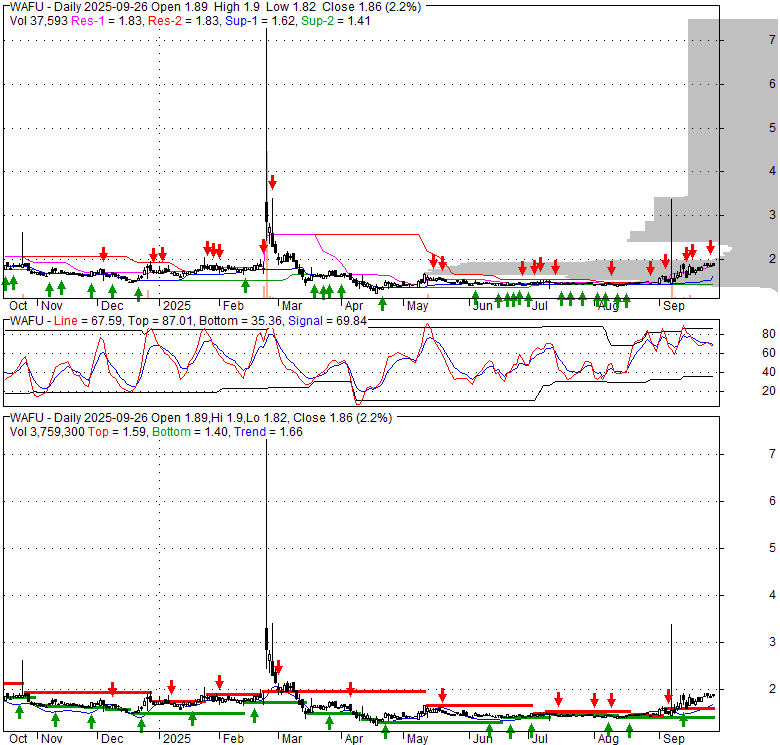
Task: Click the 'Nov' label on the lower chart axis
Action: [52, 739]
